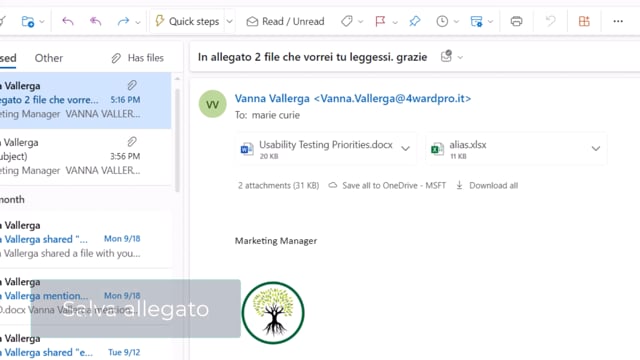
Task: Click the Snooze clock icon
Action: point(442,21)
